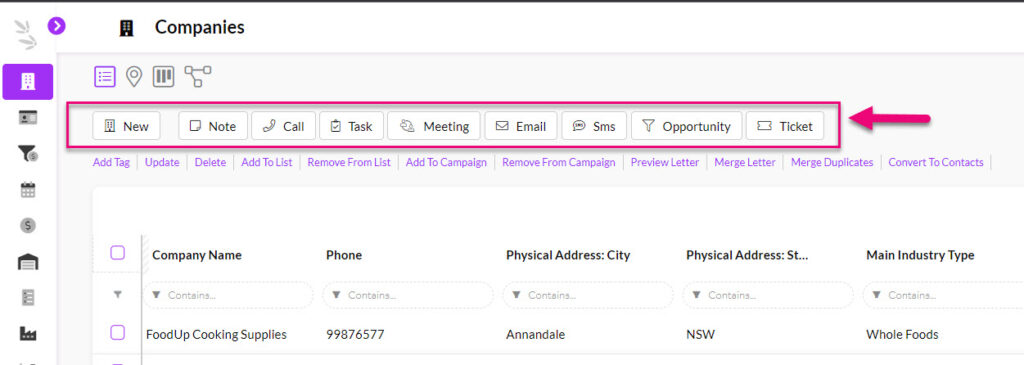Open the filter options funnel beside the checkbox column
Viewport: 1024px width, 365px height.
pos(118,295)
